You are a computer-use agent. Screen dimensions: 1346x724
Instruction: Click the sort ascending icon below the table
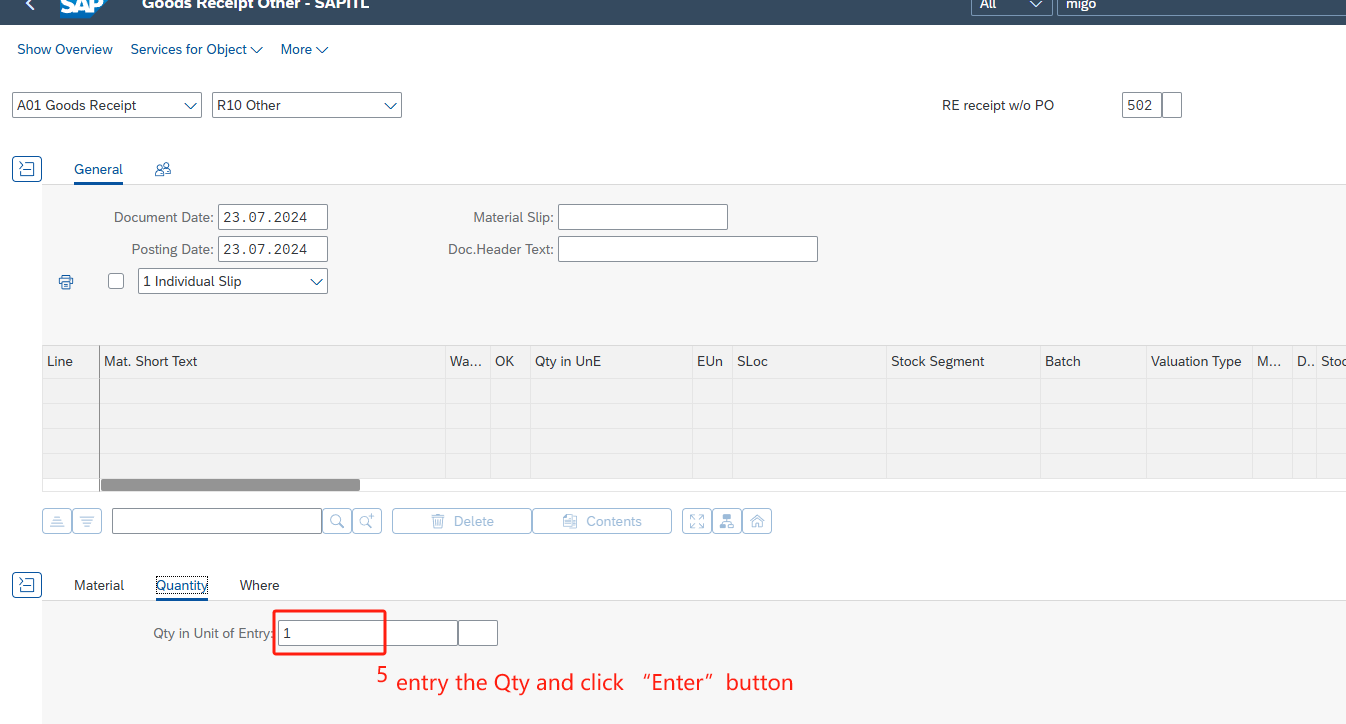click(57, 521)
